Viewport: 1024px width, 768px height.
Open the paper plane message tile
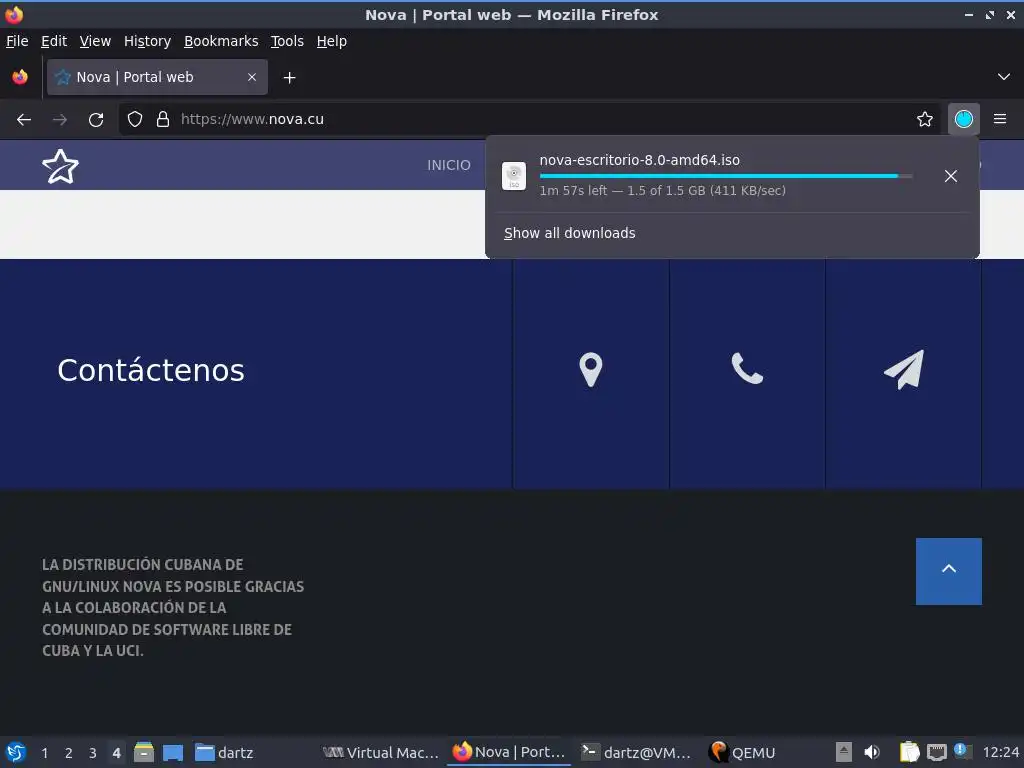904,370
